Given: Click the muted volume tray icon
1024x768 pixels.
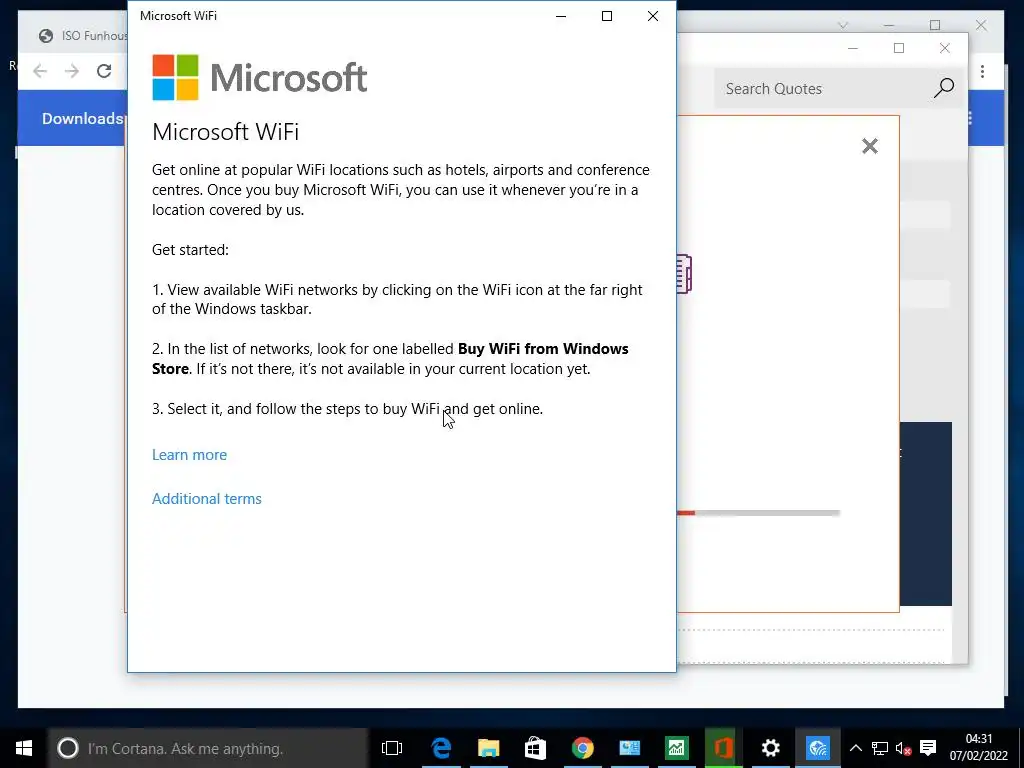Looking at the screenshot, I should (904, 748).
